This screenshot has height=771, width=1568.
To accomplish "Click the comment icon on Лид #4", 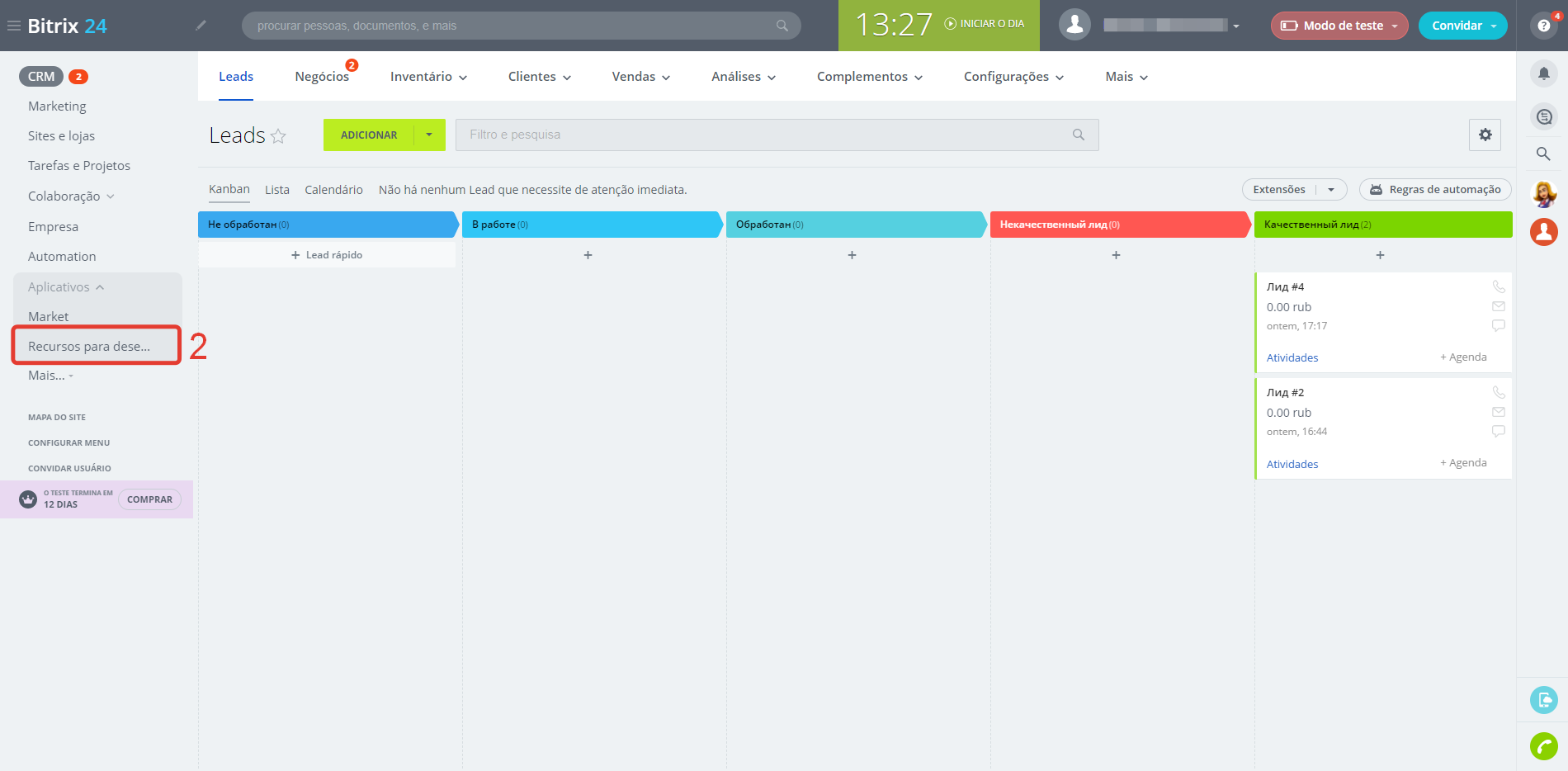I will coord(1498,326).
